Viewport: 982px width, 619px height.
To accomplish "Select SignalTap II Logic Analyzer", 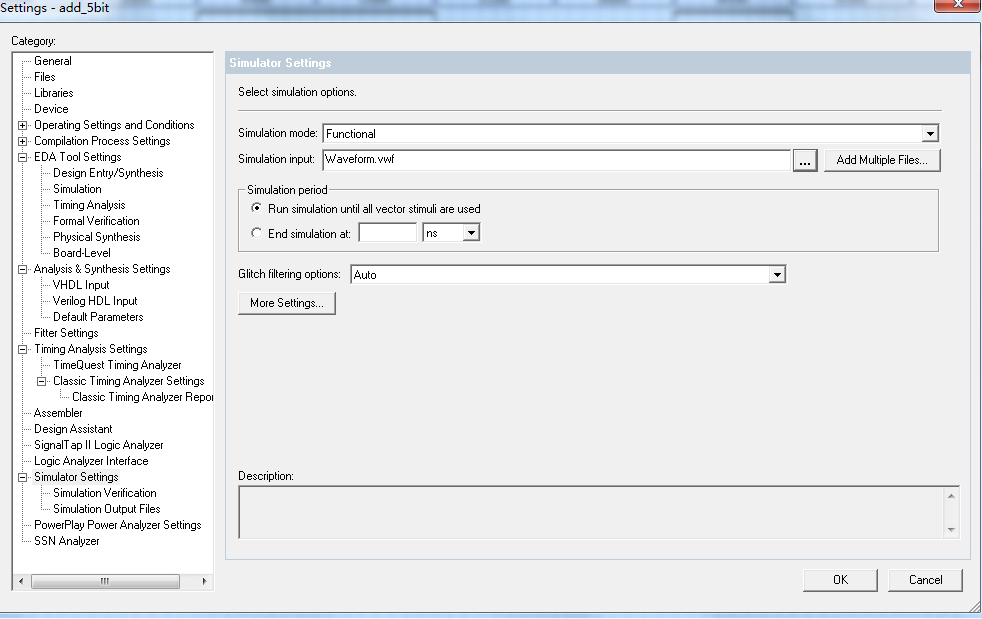I will [x=98, y=445].
